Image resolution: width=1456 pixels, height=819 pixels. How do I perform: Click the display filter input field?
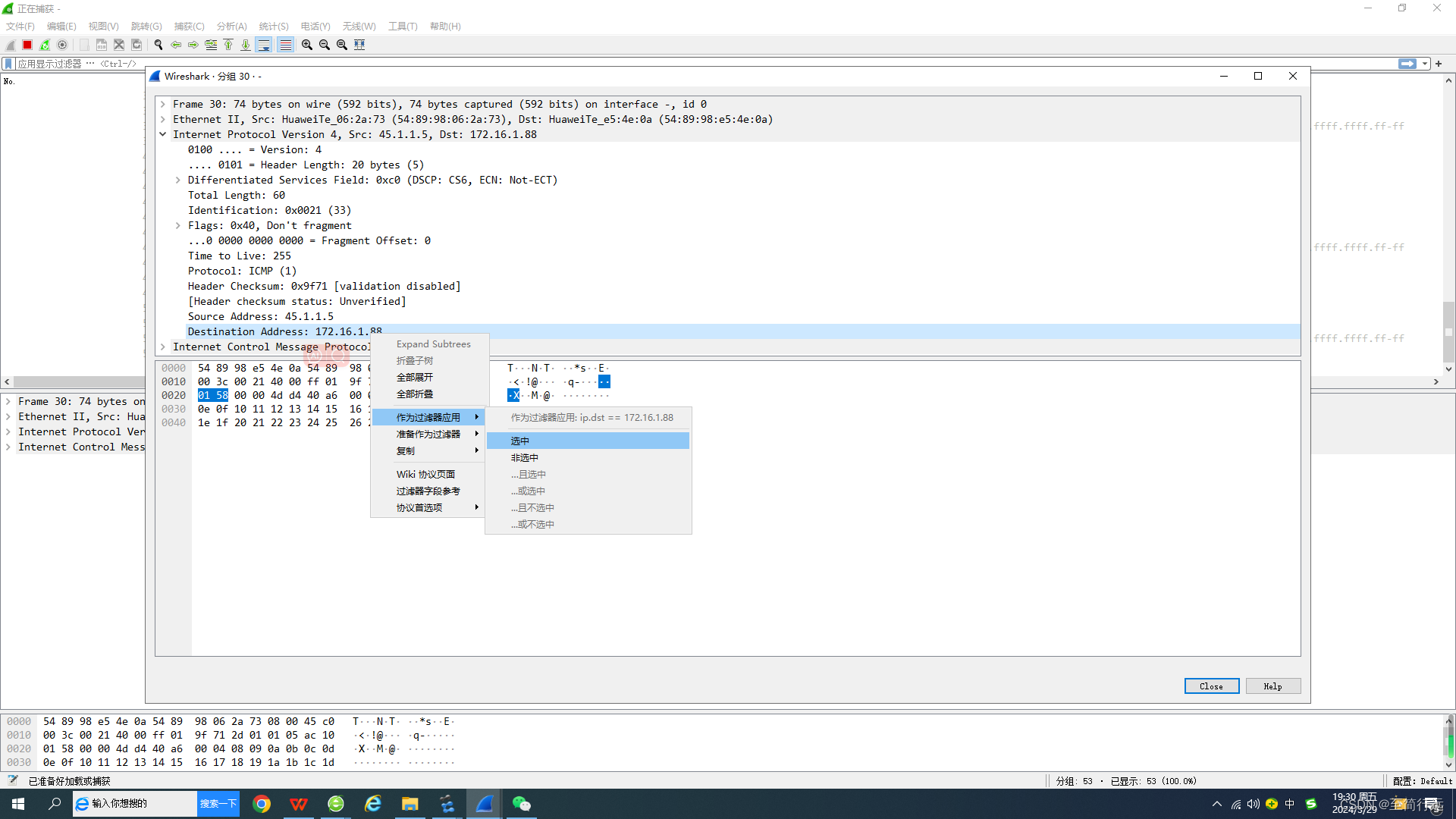click(705, 64)
